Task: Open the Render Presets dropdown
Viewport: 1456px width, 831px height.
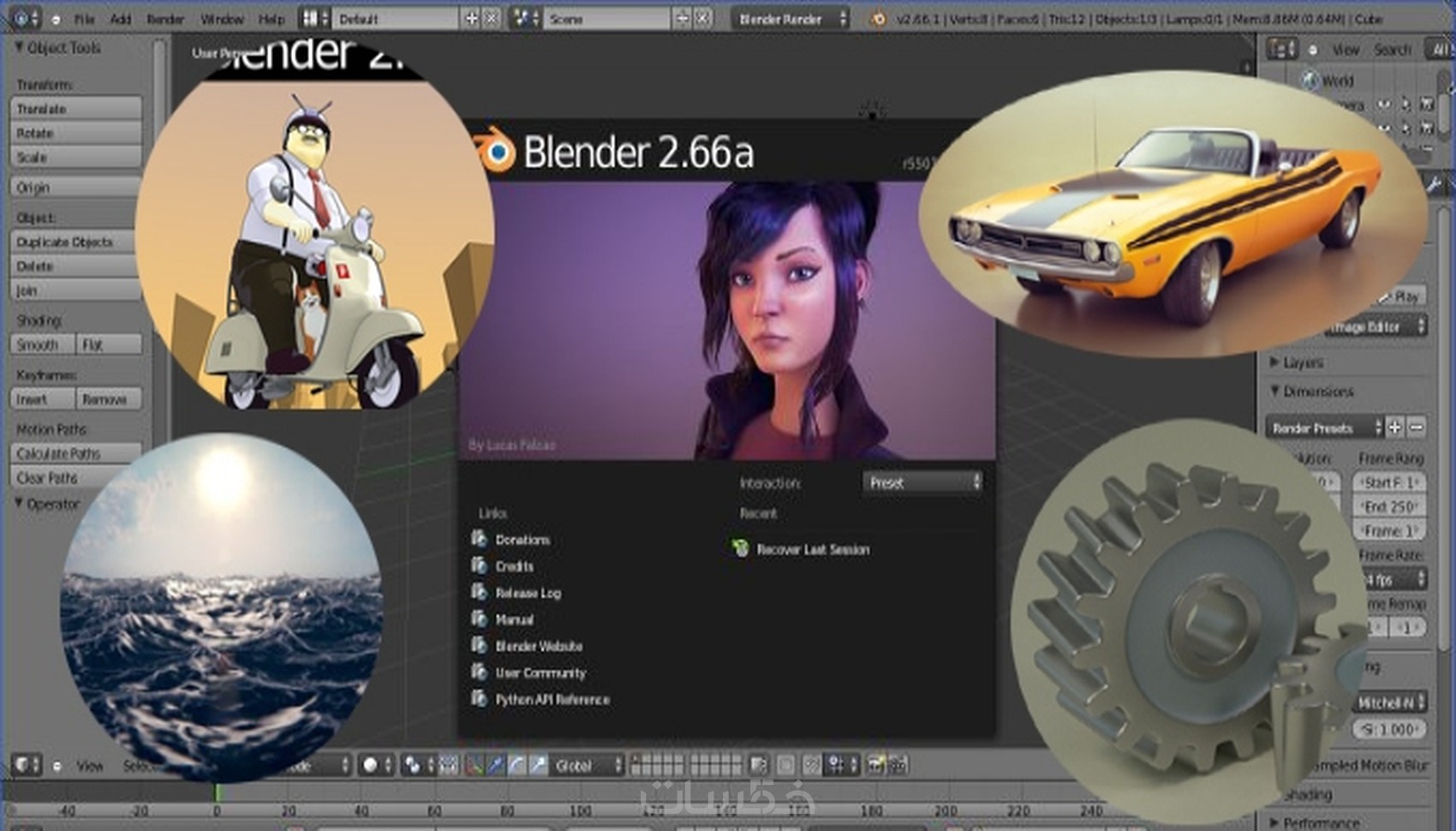Action: pos(1324,427)
